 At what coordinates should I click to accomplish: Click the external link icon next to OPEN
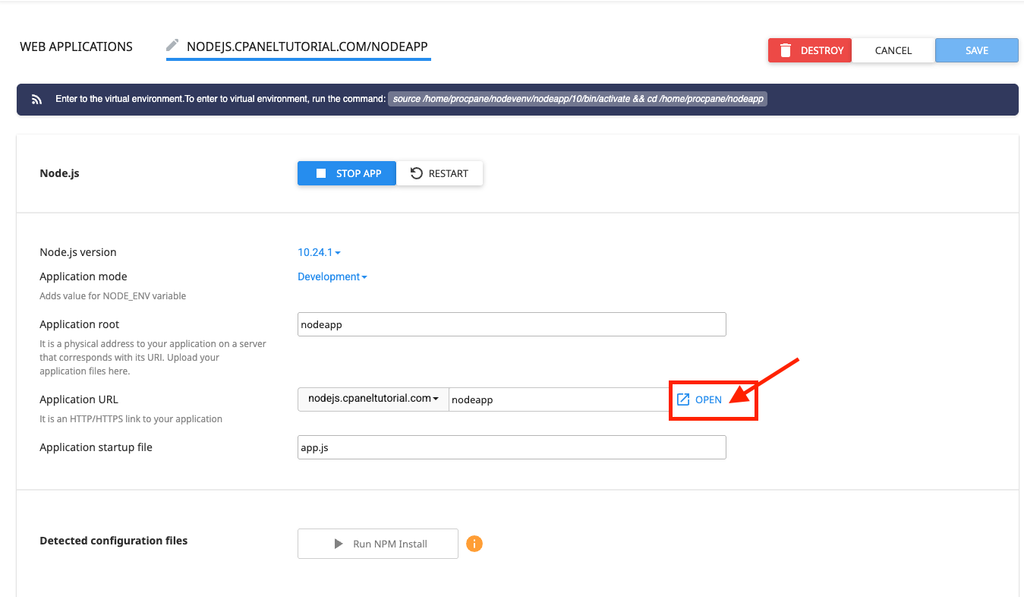[683, 399]
